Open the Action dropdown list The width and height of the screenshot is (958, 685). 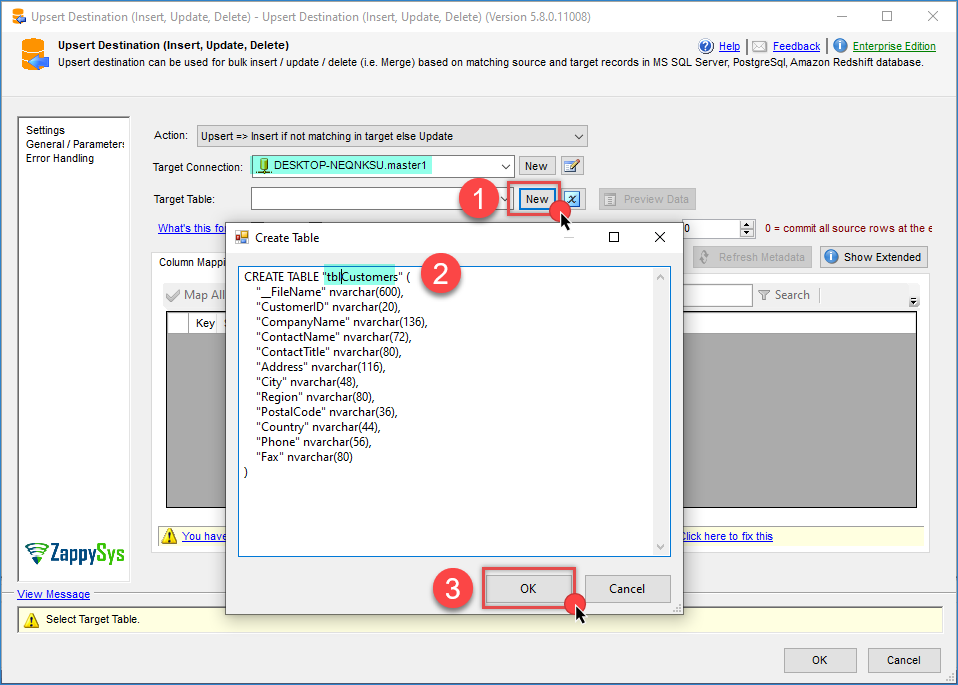(x=579, y=136)
